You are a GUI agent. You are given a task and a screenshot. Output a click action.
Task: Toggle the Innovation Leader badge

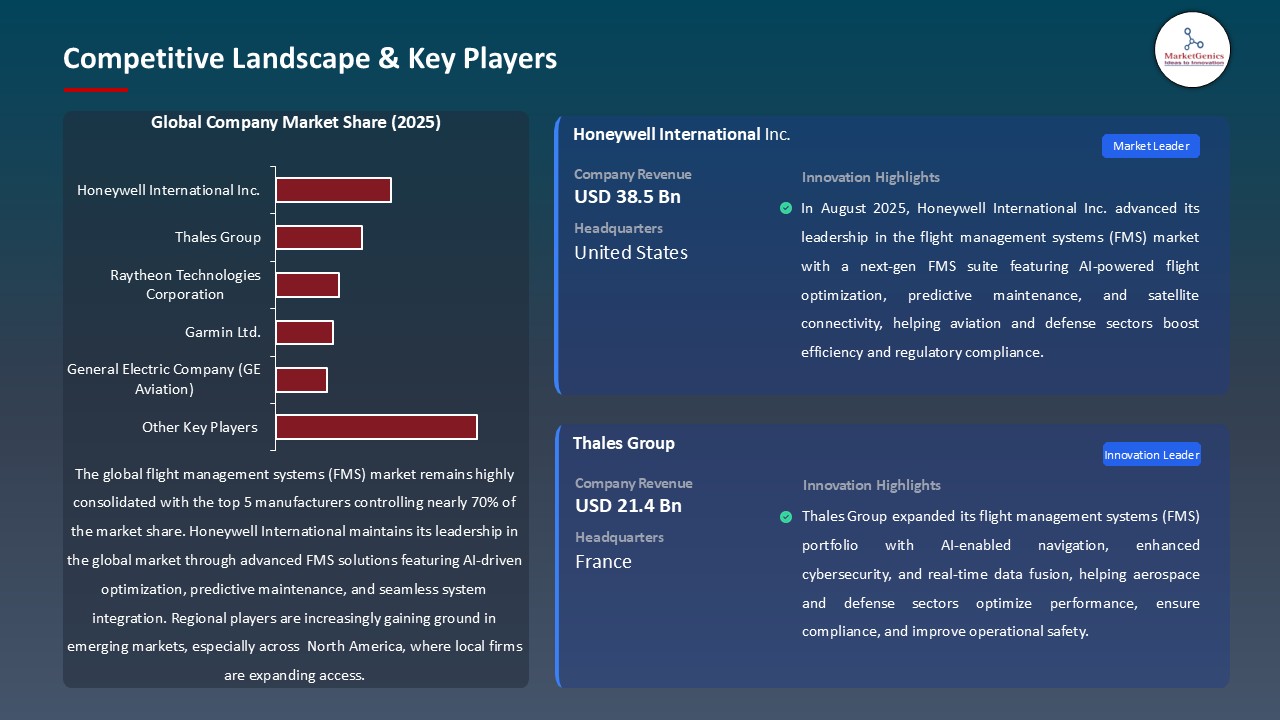click(1151, 454)
